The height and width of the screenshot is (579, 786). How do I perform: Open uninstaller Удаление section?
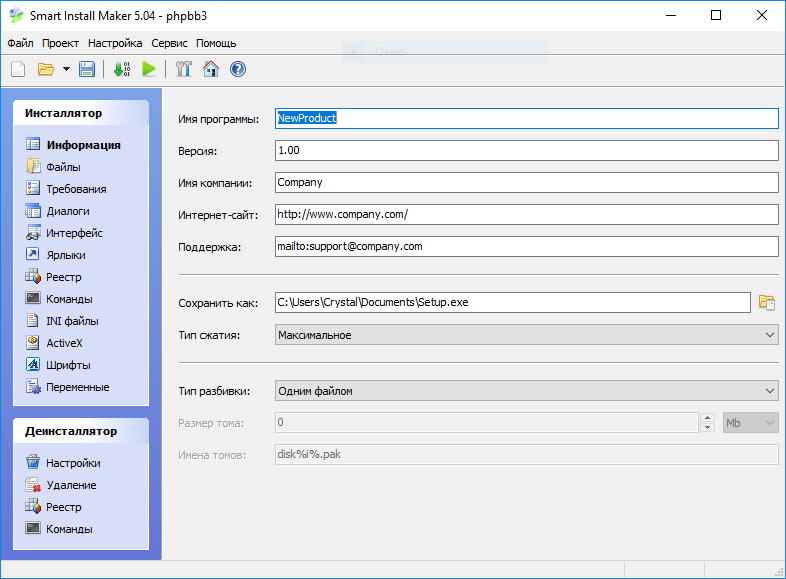pyautogui.click(x=61, y=485)
